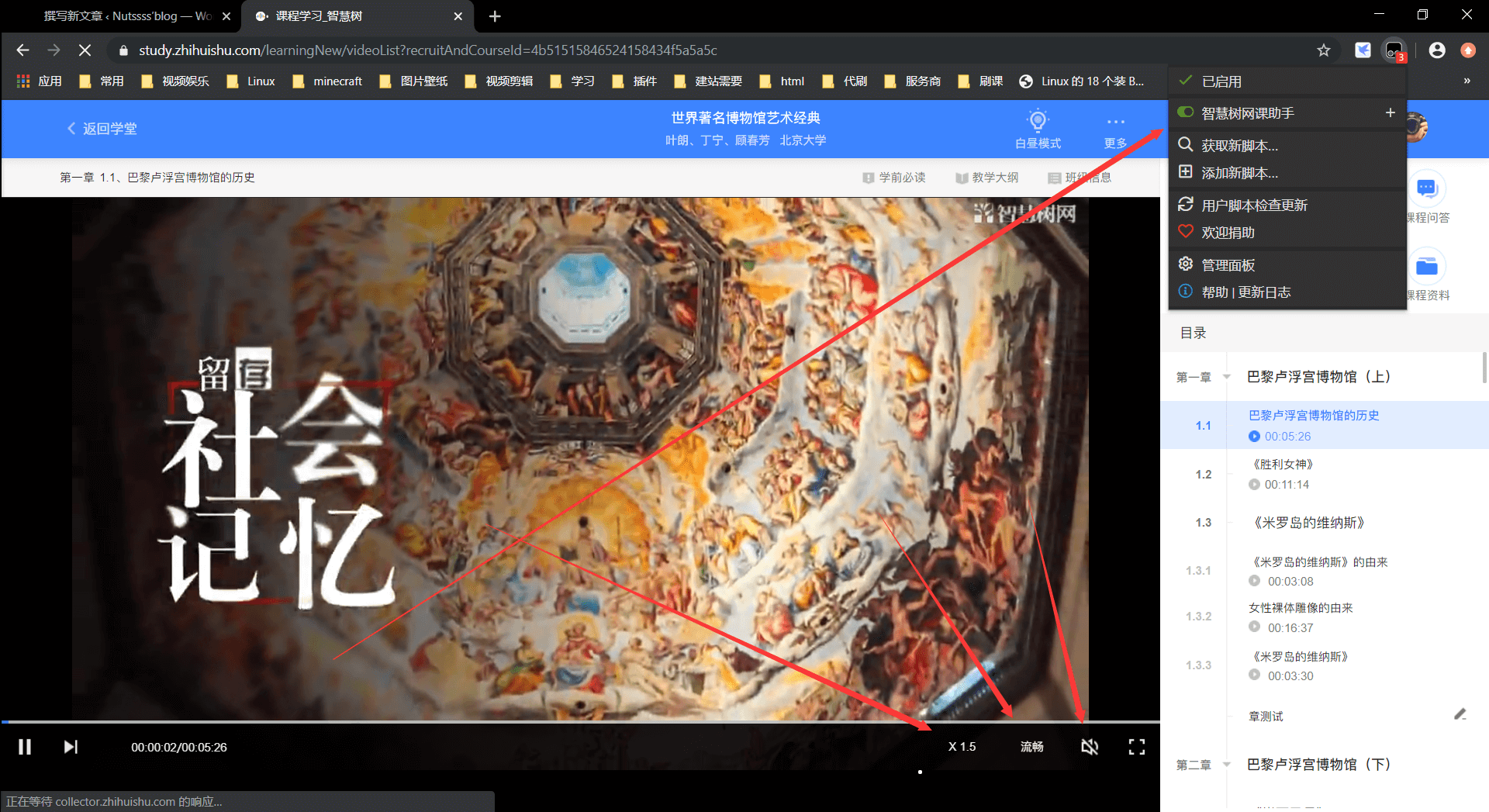
Task: Click the video frame
Action: point(580,458)
